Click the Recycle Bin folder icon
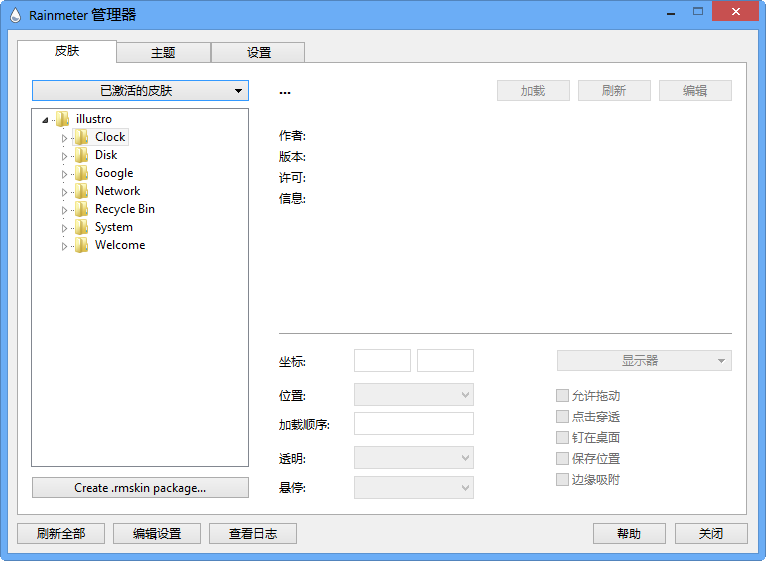 (82, 209)
